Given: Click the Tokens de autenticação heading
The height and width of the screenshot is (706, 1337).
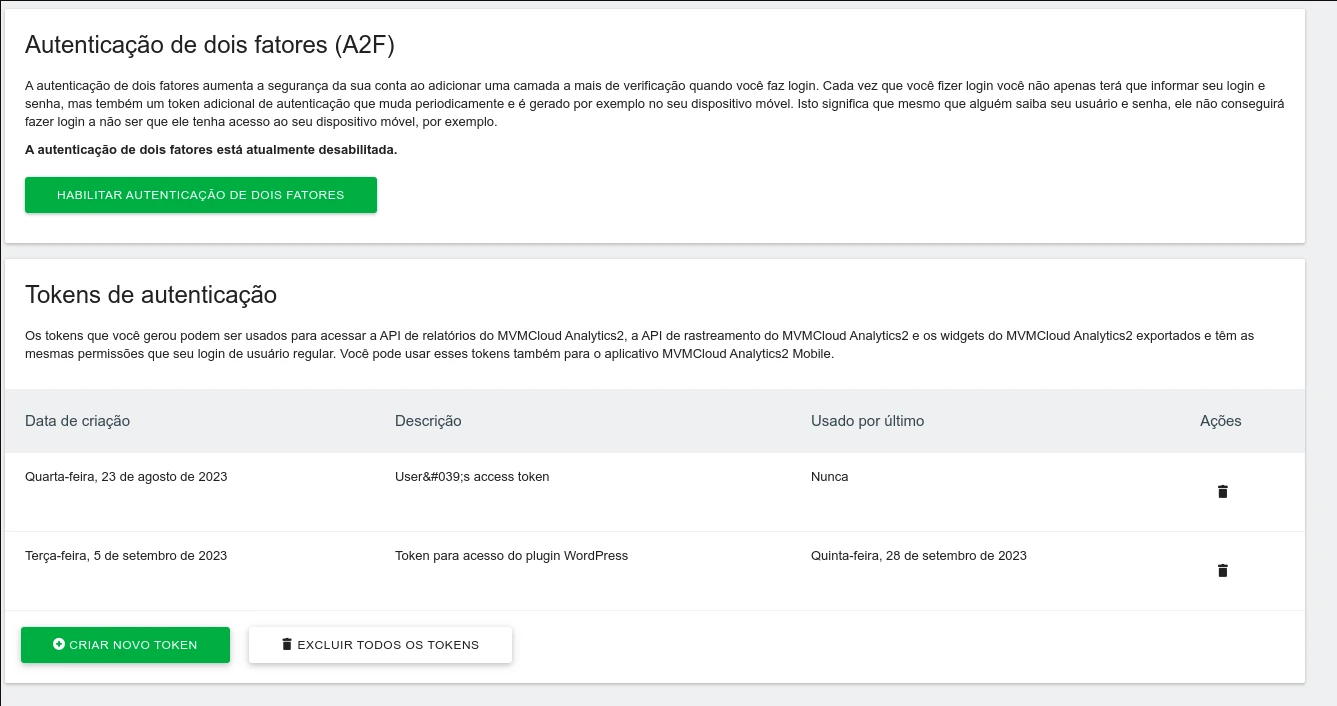Looking at the screenshot, I should (151, 295).
